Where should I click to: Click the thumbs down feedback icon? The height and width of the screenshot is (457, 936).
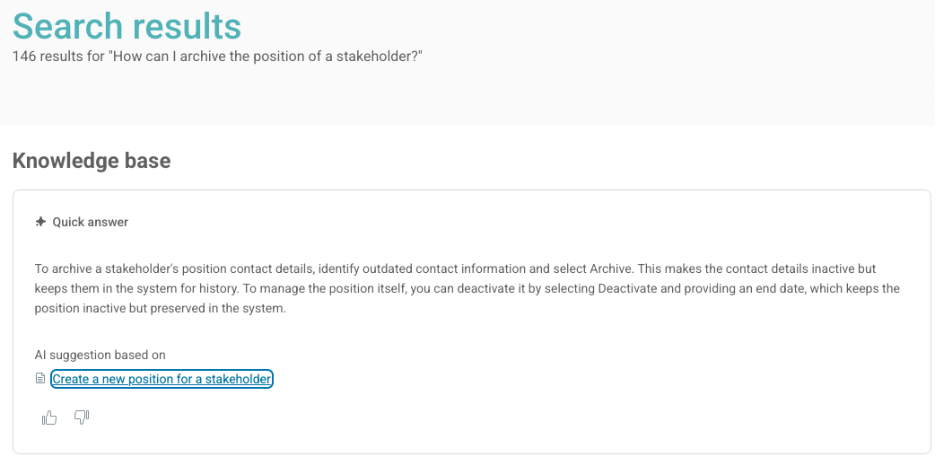click(x=82, y=417)
